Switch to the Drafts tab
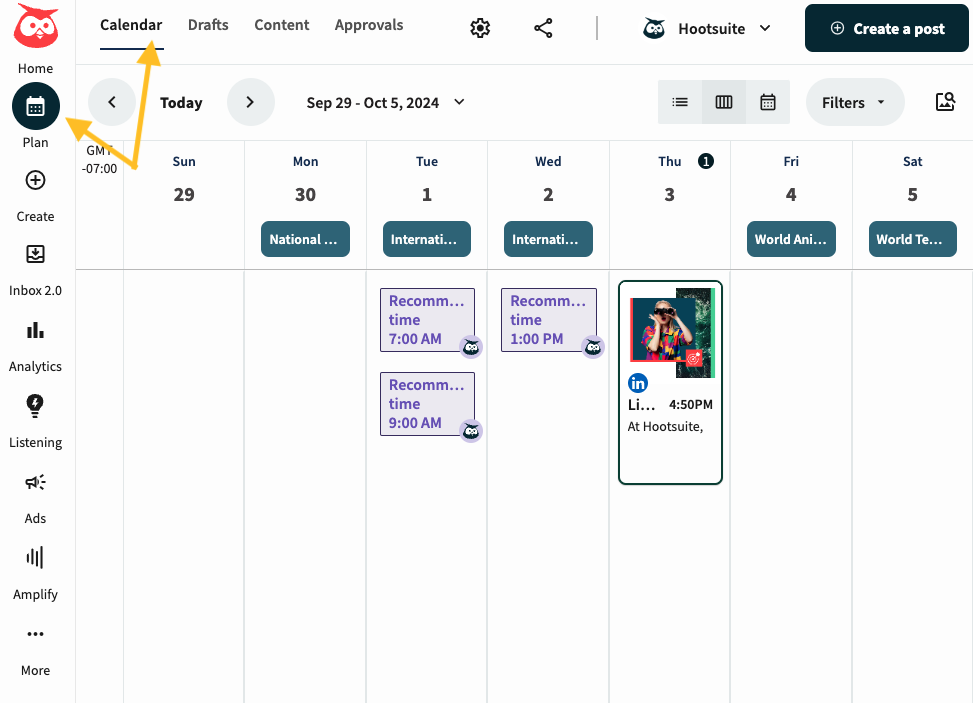 [x=208, y=25]
